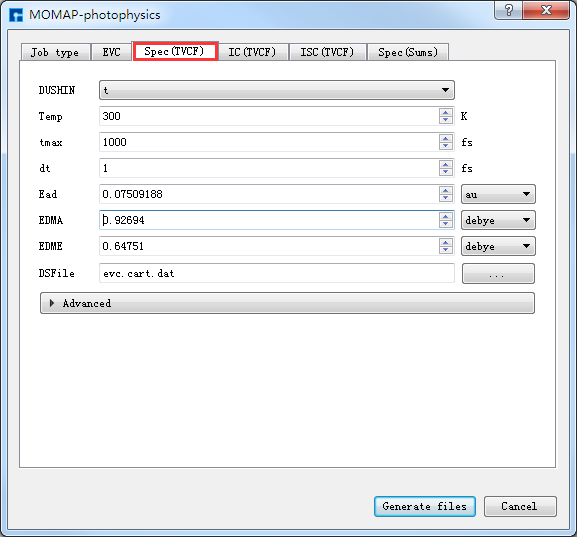Increase tmax with up arrow
The width and height of the screenshot is (577, 537).
[x=446, y=138]
